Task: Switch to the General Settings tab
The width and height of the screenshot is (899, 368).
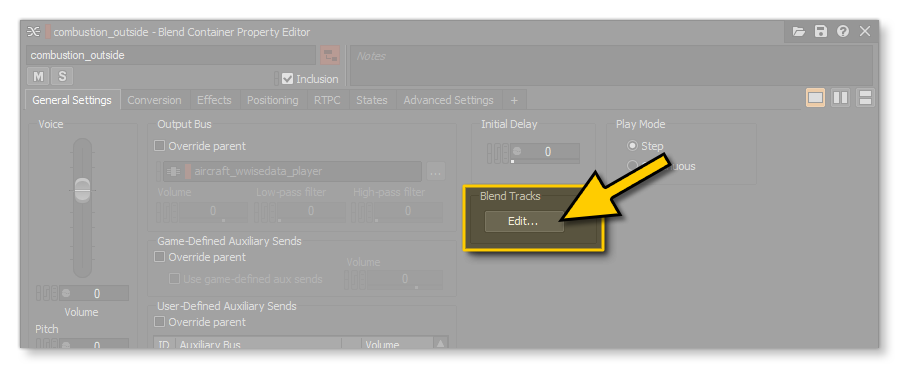Action: [x=72, y=100]
